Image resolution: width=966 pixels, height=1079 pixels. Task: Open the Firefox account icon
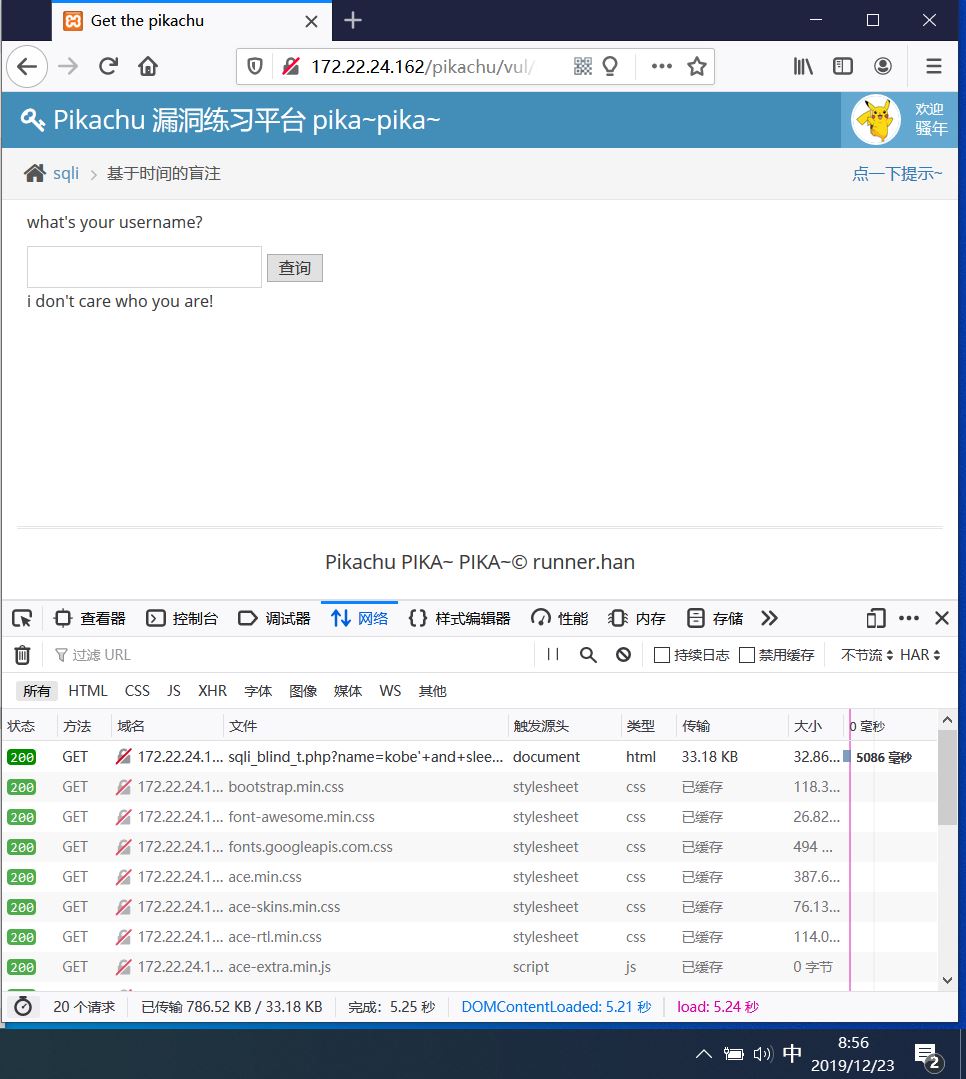click(883, 66)
